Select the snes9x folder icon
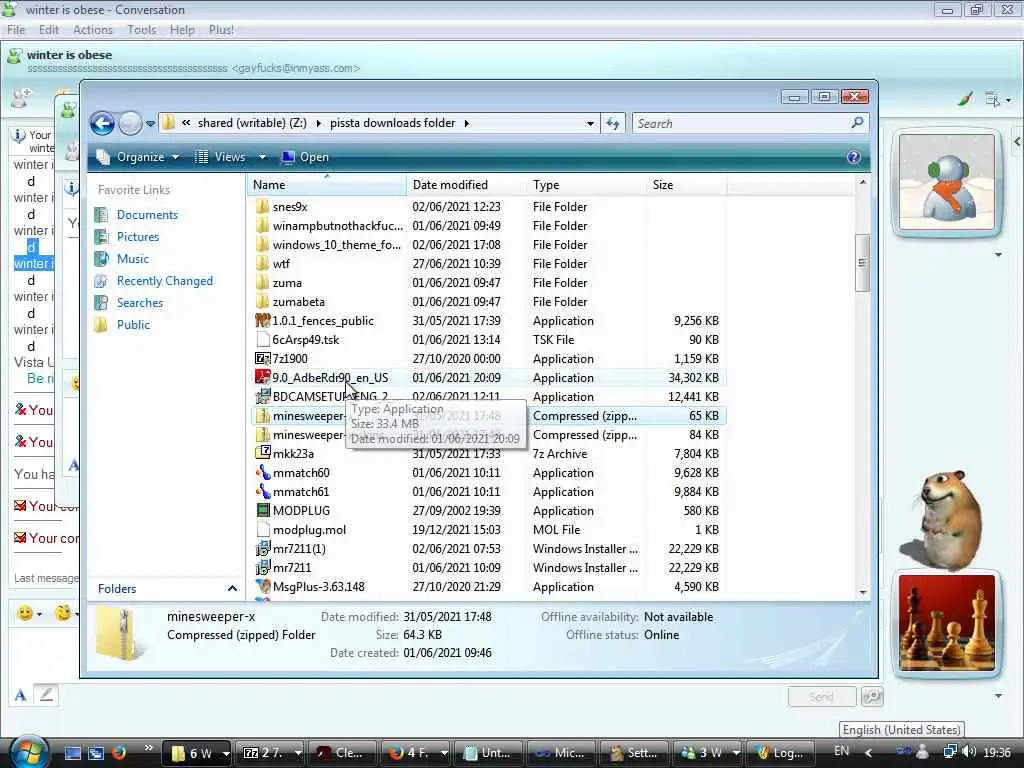This screenshot has width=1024, height=768. coord(263,207)
